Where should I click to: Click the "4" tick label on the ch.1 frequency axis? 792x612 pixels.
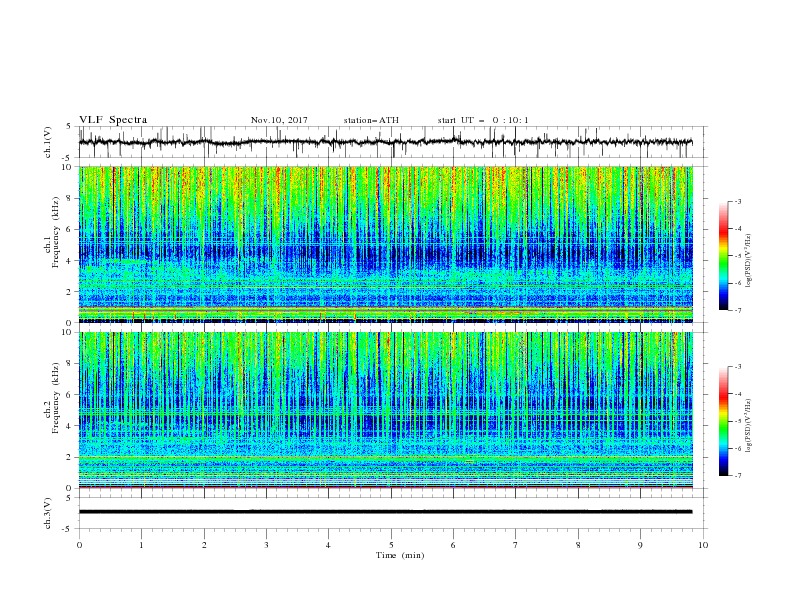[70, 261]
